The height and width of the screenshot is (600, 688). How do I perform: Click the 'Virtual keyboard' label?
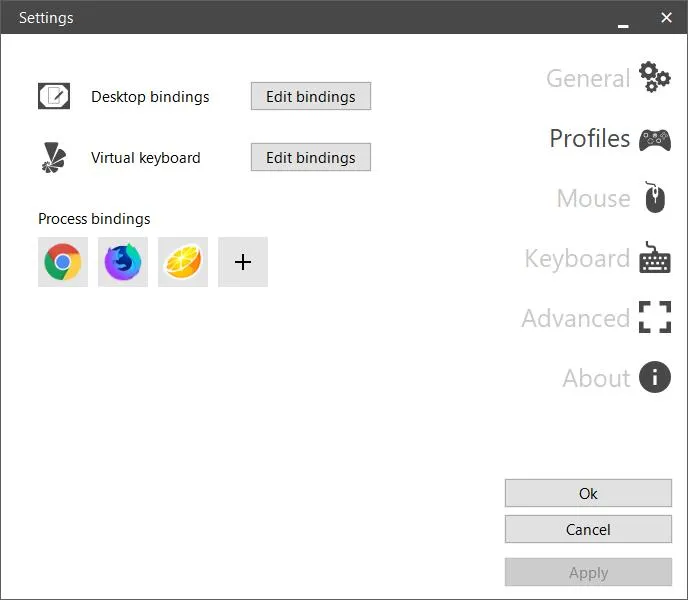[146, 158]
